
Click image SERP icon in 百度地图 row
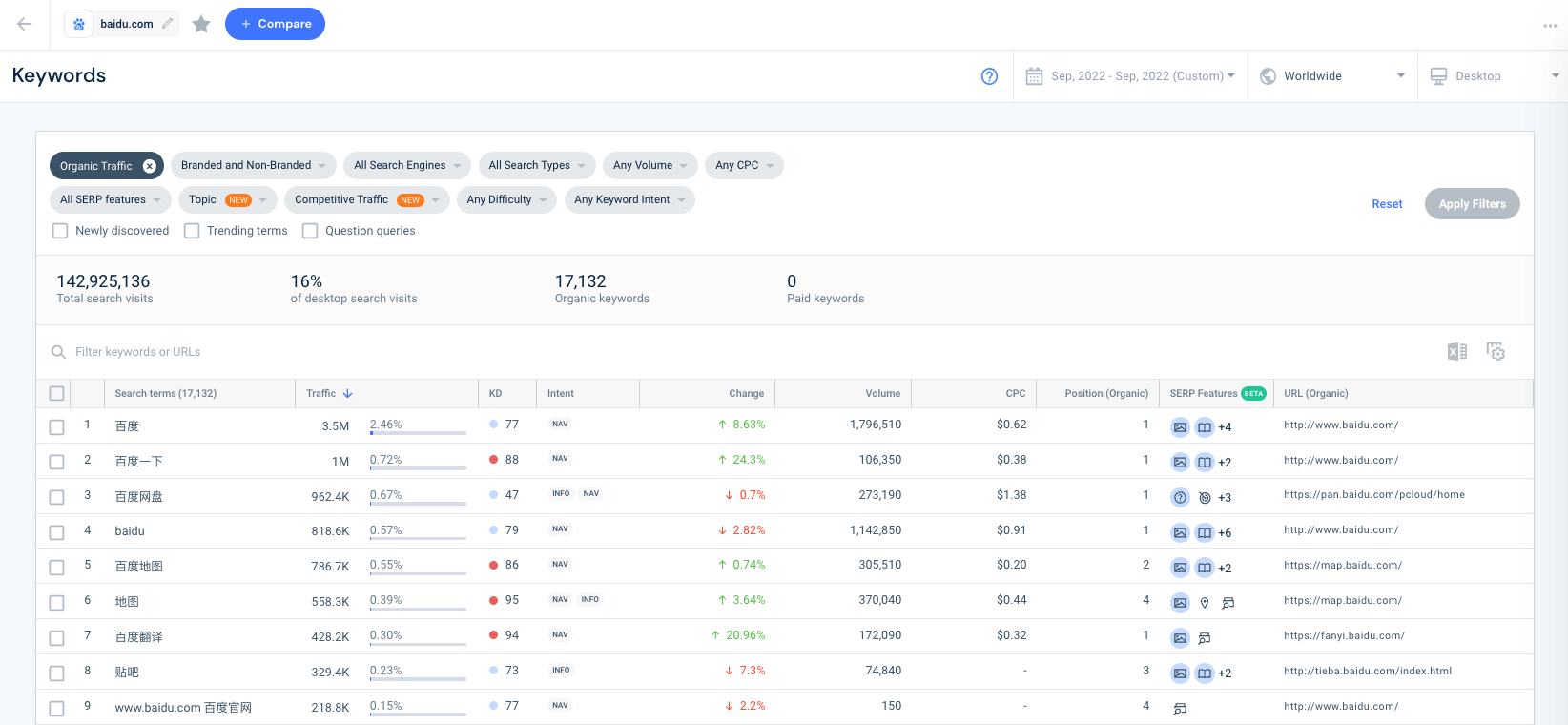point(1180,568)
